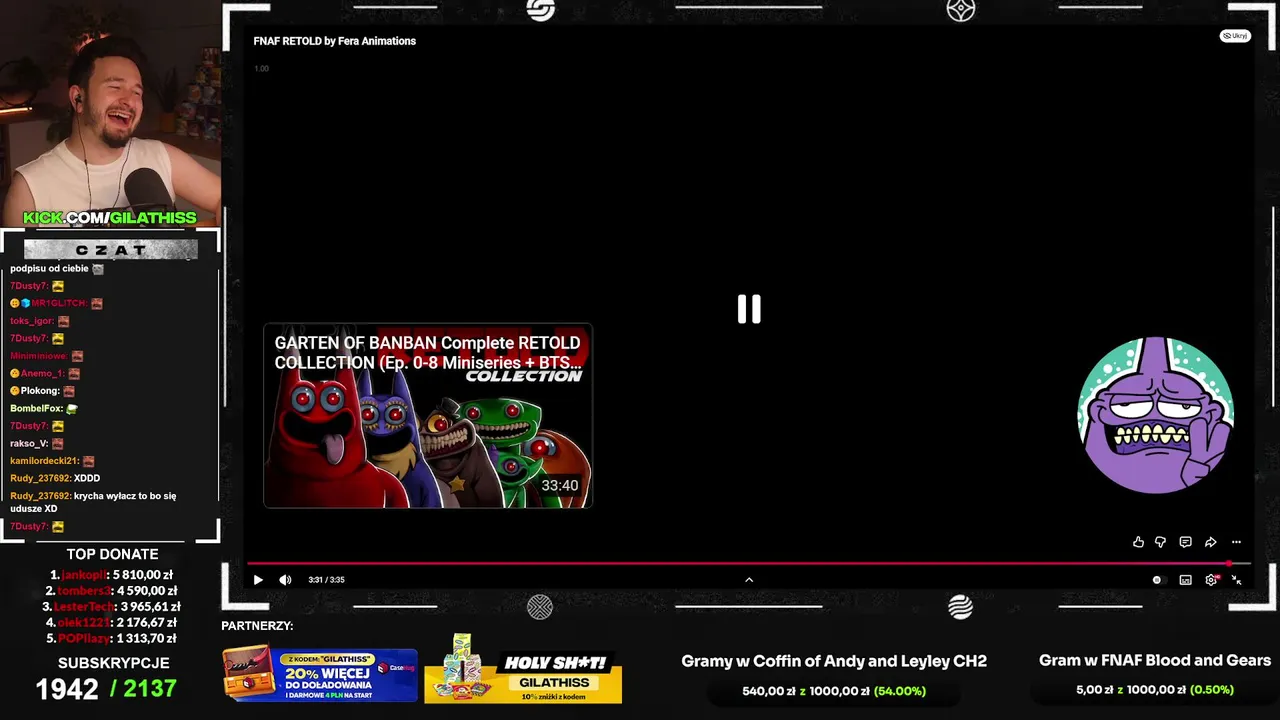This screenshot has width=1280, height=720.
Task: Open comments with the speech bubble icon
Action: 1185,542
